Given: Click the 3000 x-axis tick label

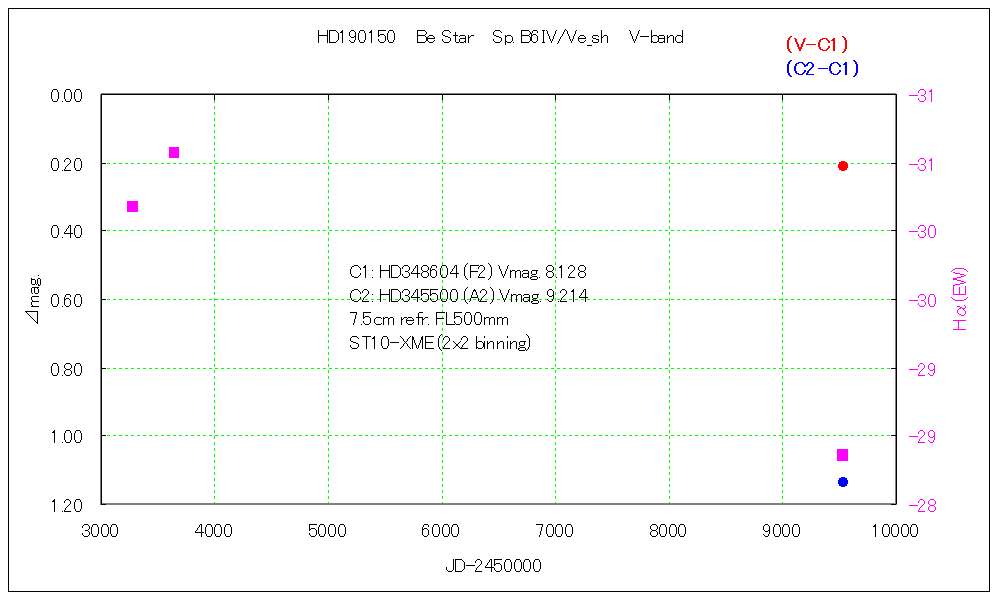Looking at the screenshot, I should coord(101,531).
